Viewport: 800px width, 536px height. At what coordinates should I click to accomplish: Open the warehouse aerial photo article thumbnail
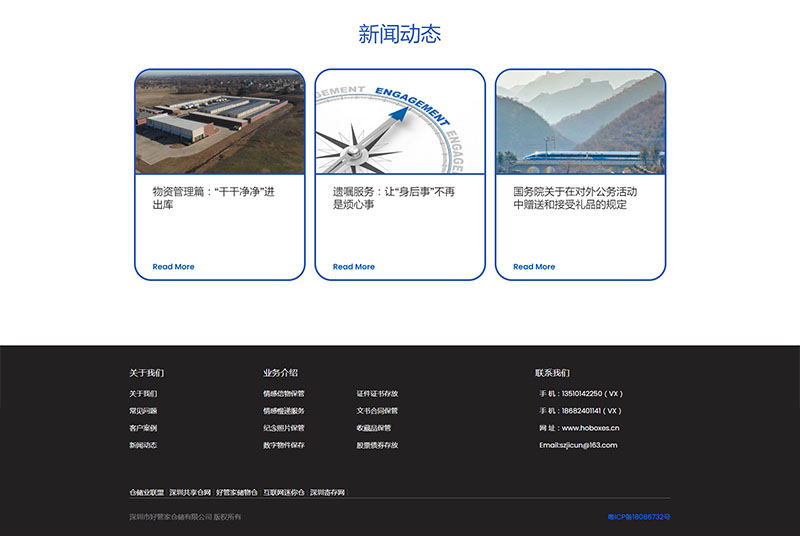(x=220, y=122)
